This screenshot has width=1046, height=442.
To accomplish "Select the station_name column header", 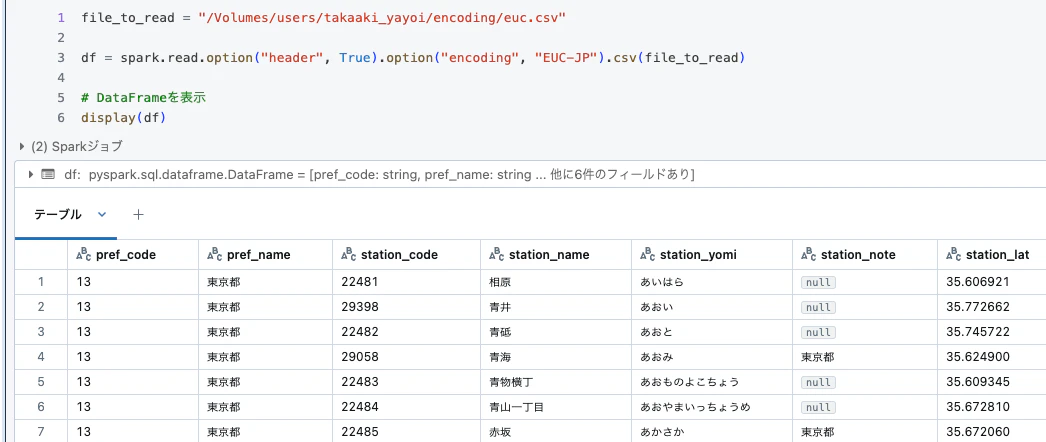I will point(556,255).
